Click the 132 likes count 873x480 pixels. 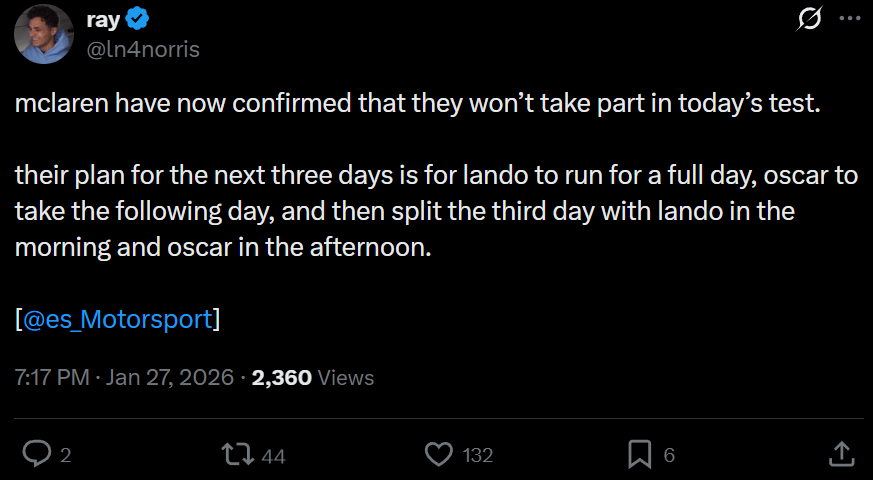point(478,456)
